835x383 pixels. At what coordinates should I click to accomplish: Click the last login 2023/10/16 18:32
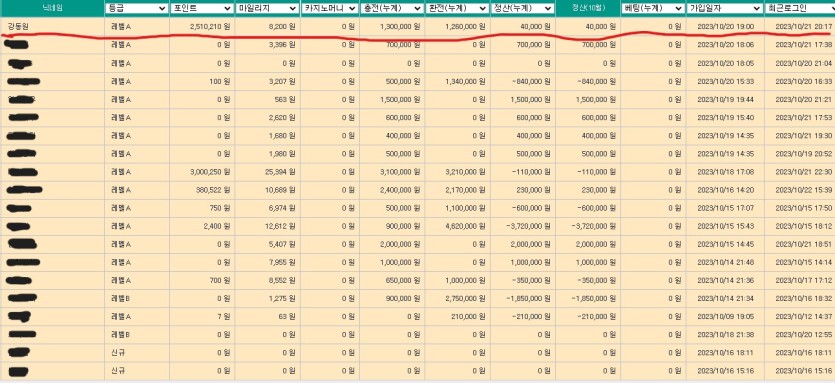pos(804,299)
